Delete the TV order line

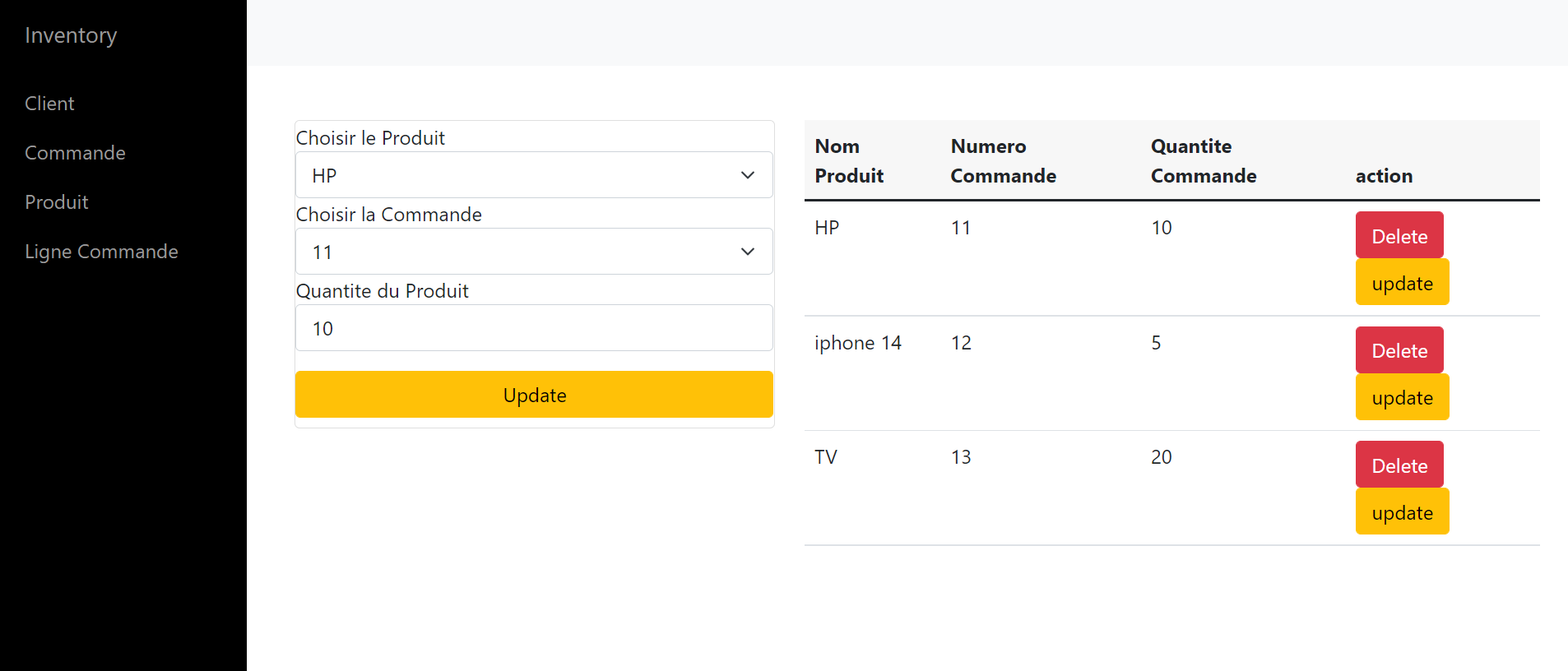pyautogui.click(x=1399, y=464)
